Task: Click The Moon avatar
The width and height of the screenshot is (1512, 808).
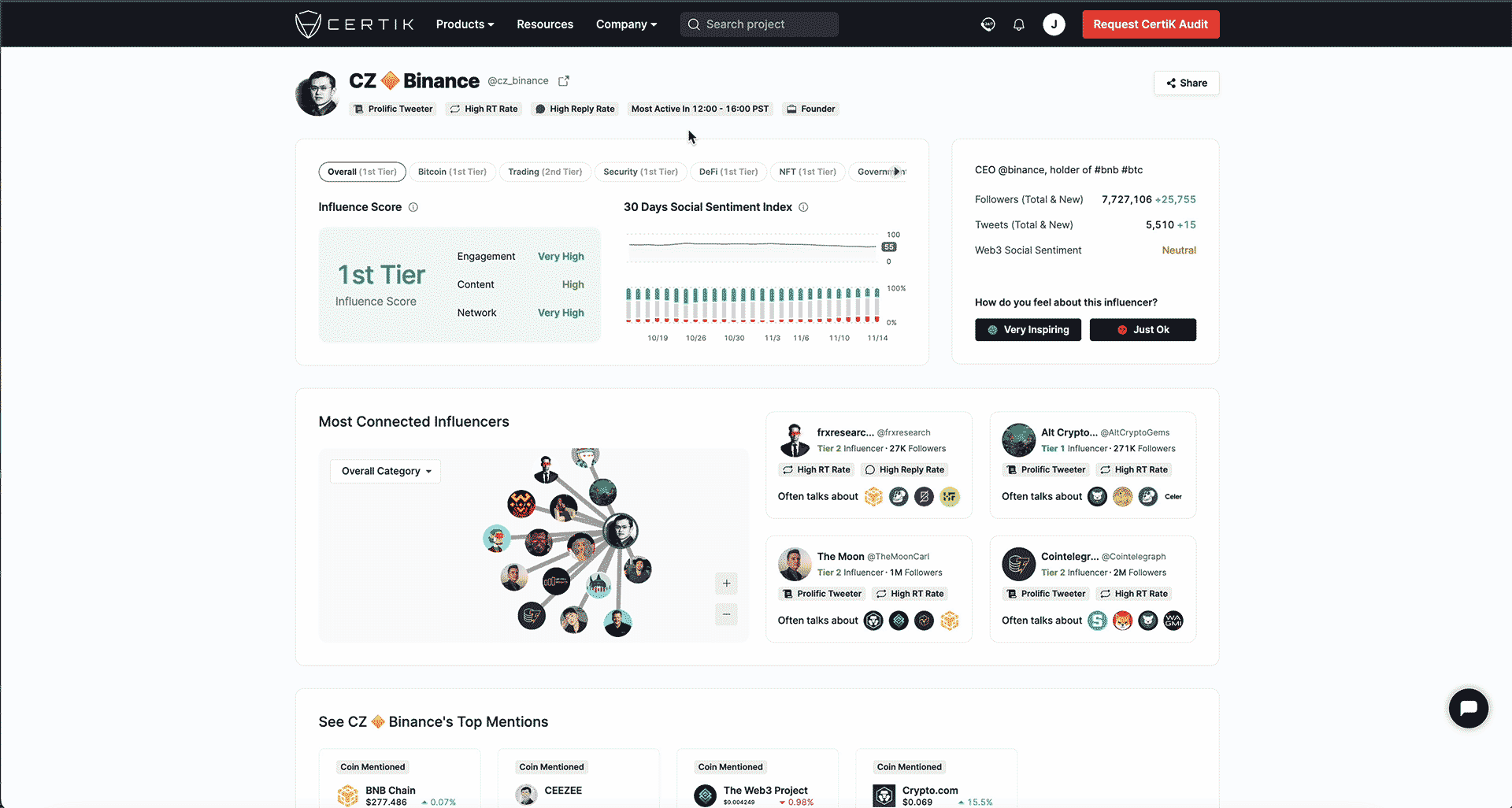Action: 795,564
